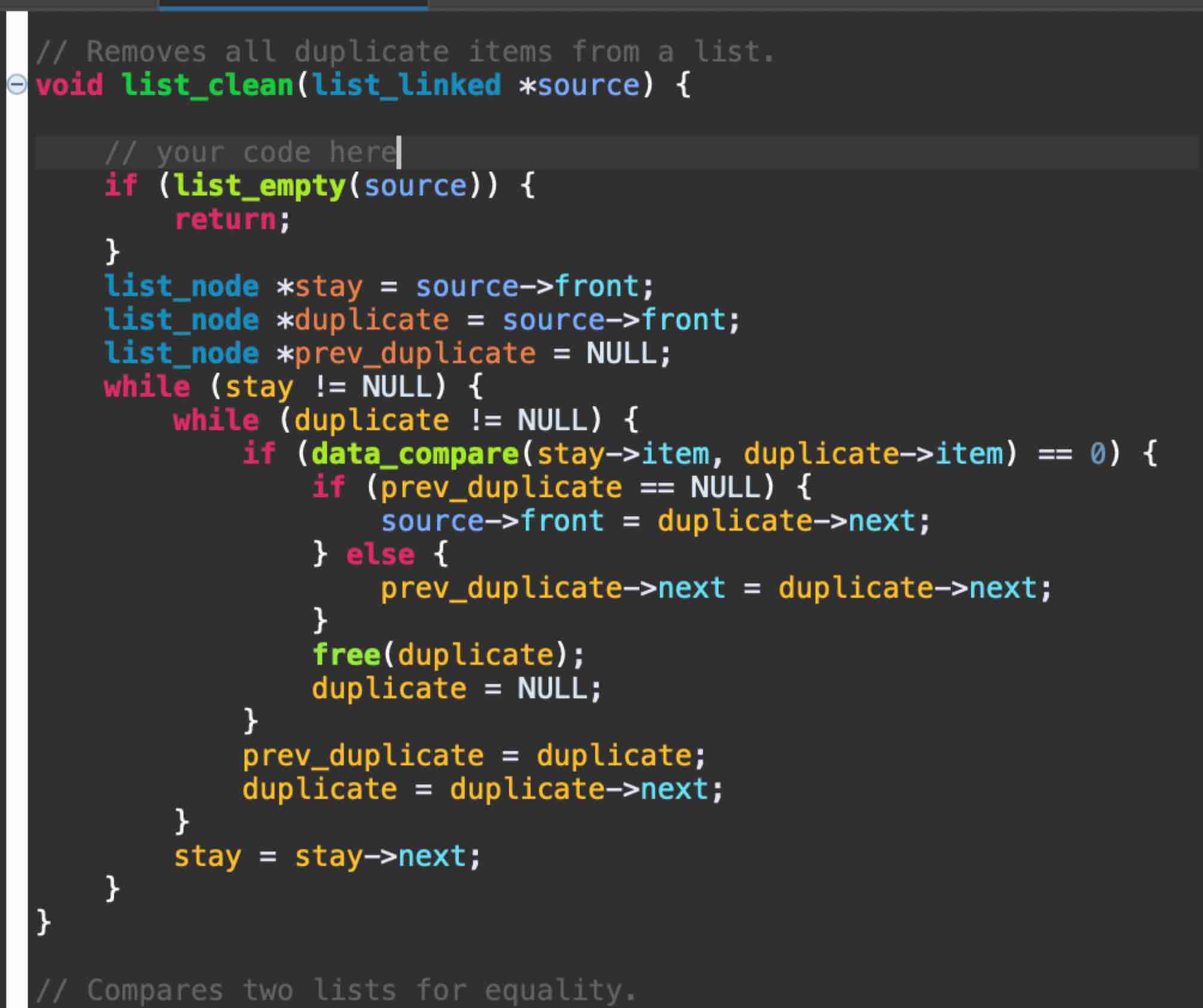Click the list_linked type in function signature

point(406,85)
